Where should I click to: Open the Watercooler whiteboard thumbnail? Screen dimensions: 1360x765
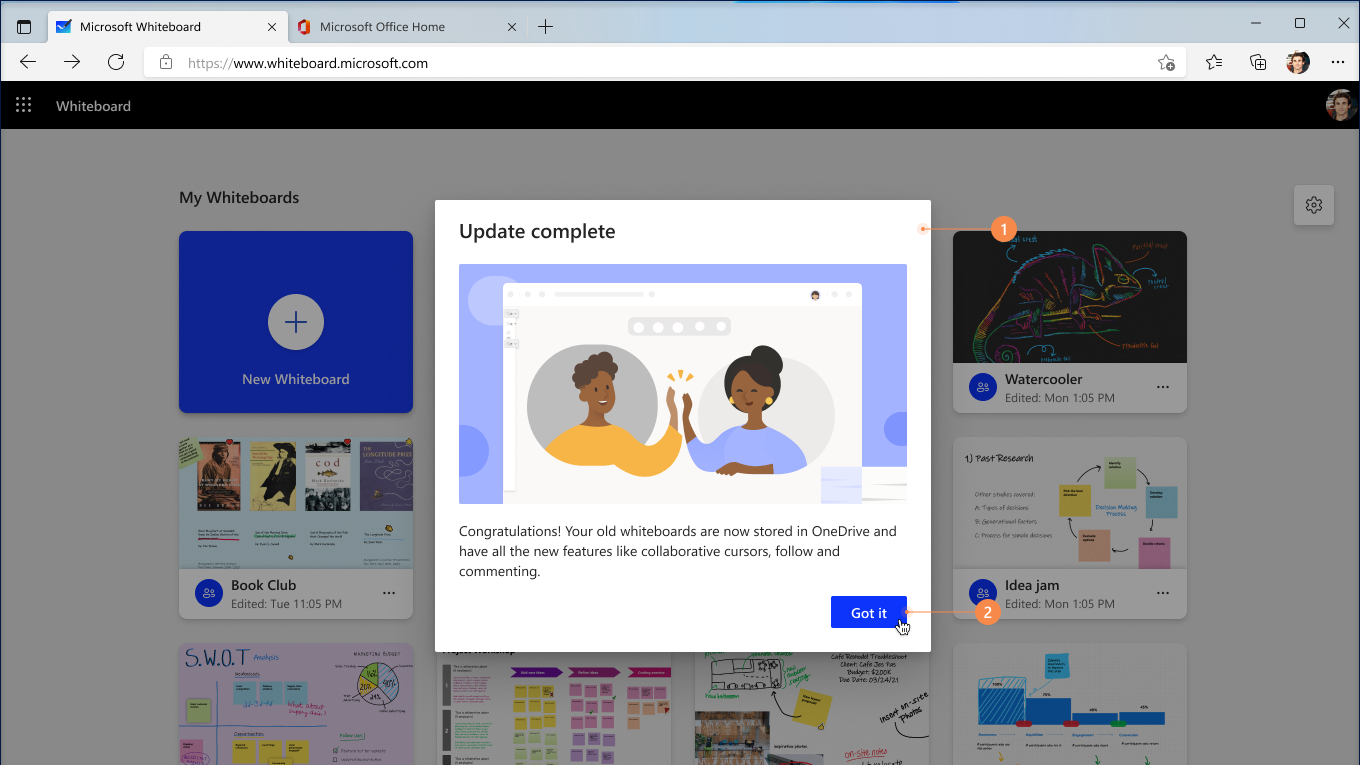(1069, 297)
